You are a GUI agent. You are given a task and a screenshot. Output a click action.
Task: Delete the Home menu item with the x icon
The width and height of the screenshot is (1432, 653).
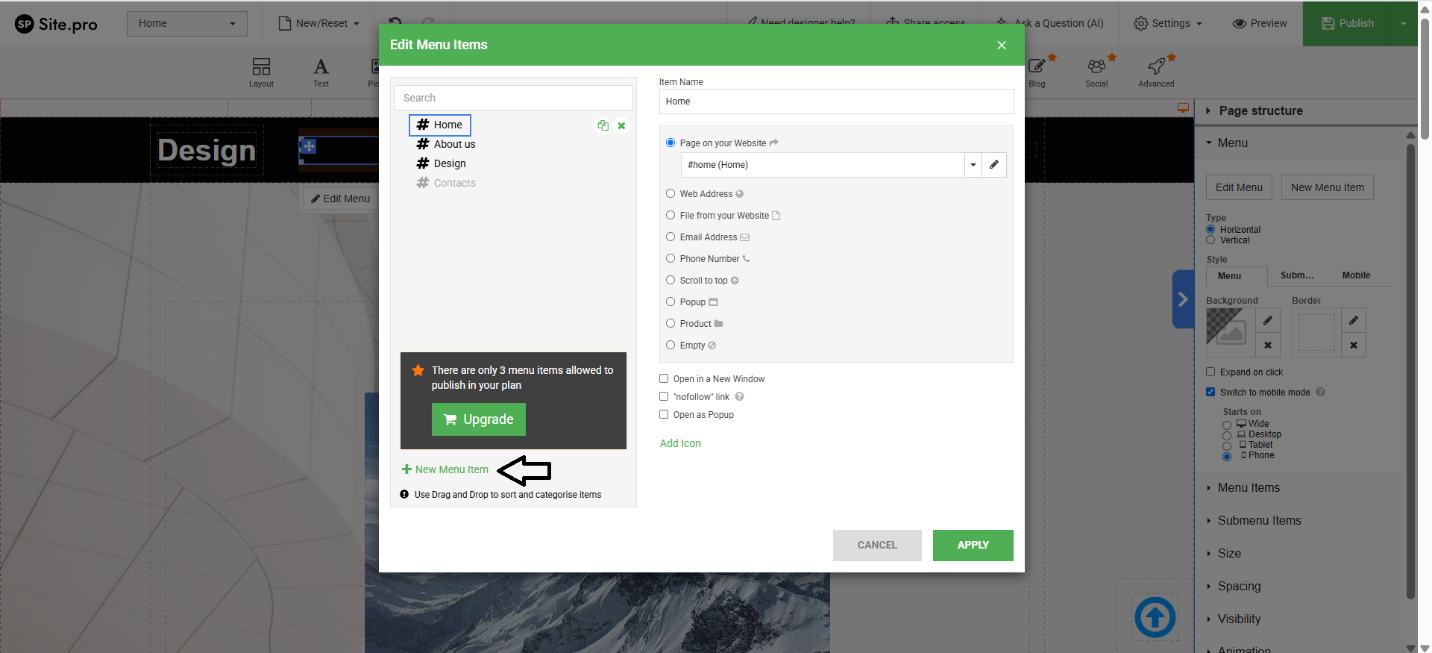621,125
